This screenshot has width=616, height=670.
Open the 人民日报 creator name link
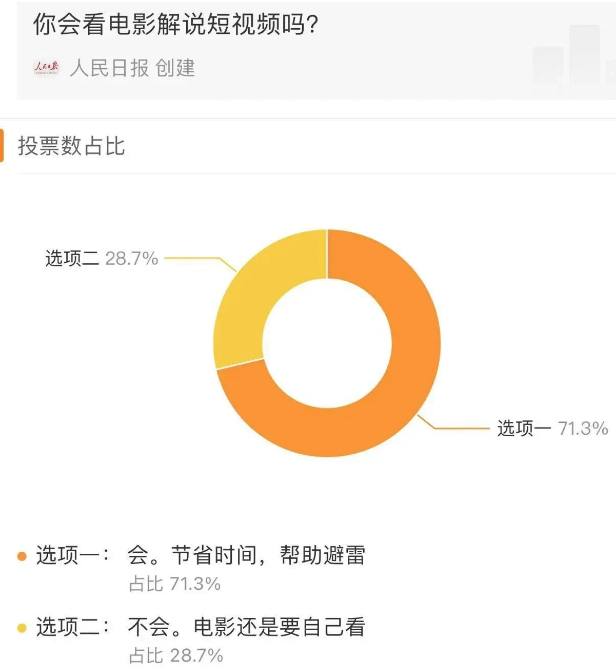tap(109, 68)
